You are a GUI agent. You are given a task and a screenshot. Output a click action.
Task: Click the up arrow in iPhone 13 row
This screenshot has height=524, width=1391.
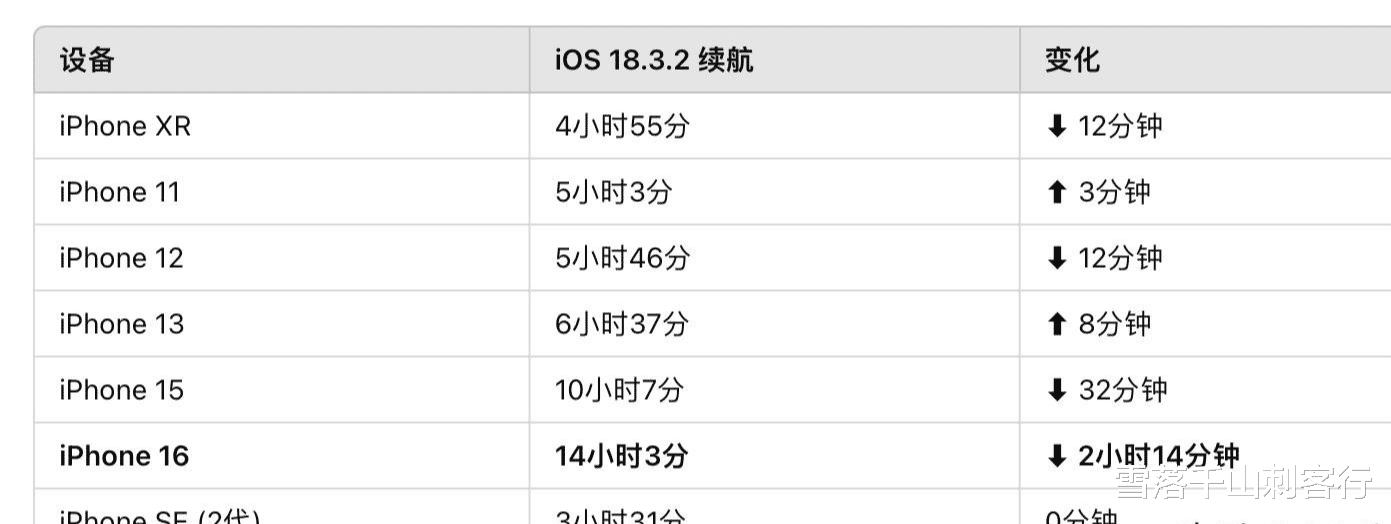pos(1057,324)
